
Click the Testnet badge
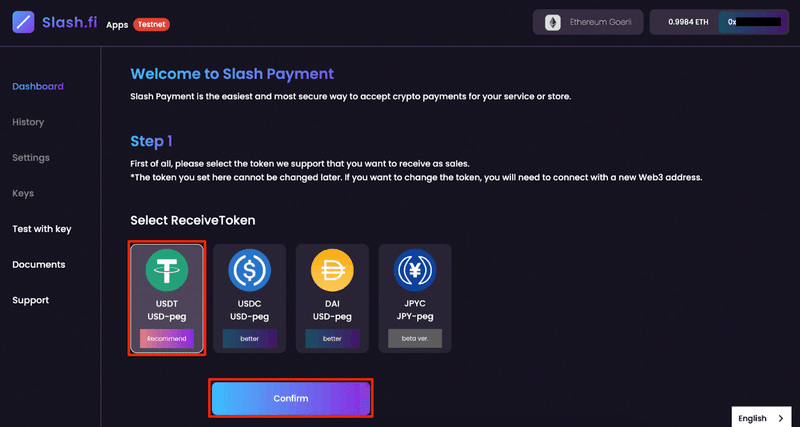[x=152, y=24]
